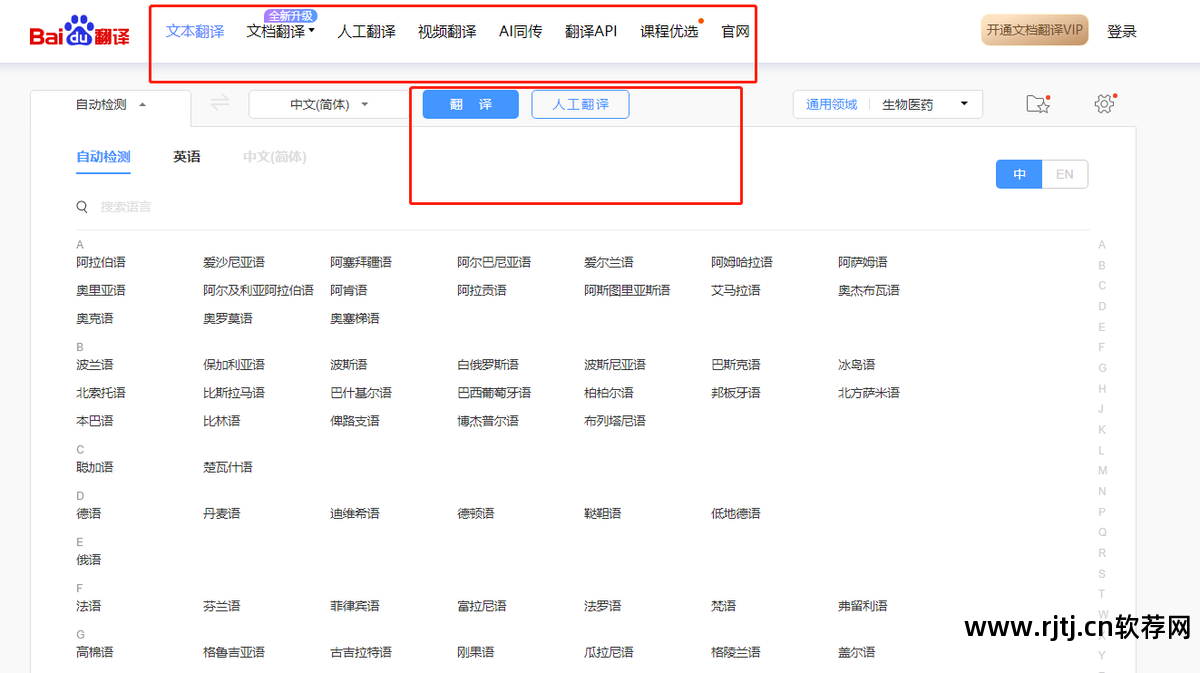Choose 阿拉伯语 from language list
Viewport: 1200px width, 673px height.
click(x=101, y=262)
